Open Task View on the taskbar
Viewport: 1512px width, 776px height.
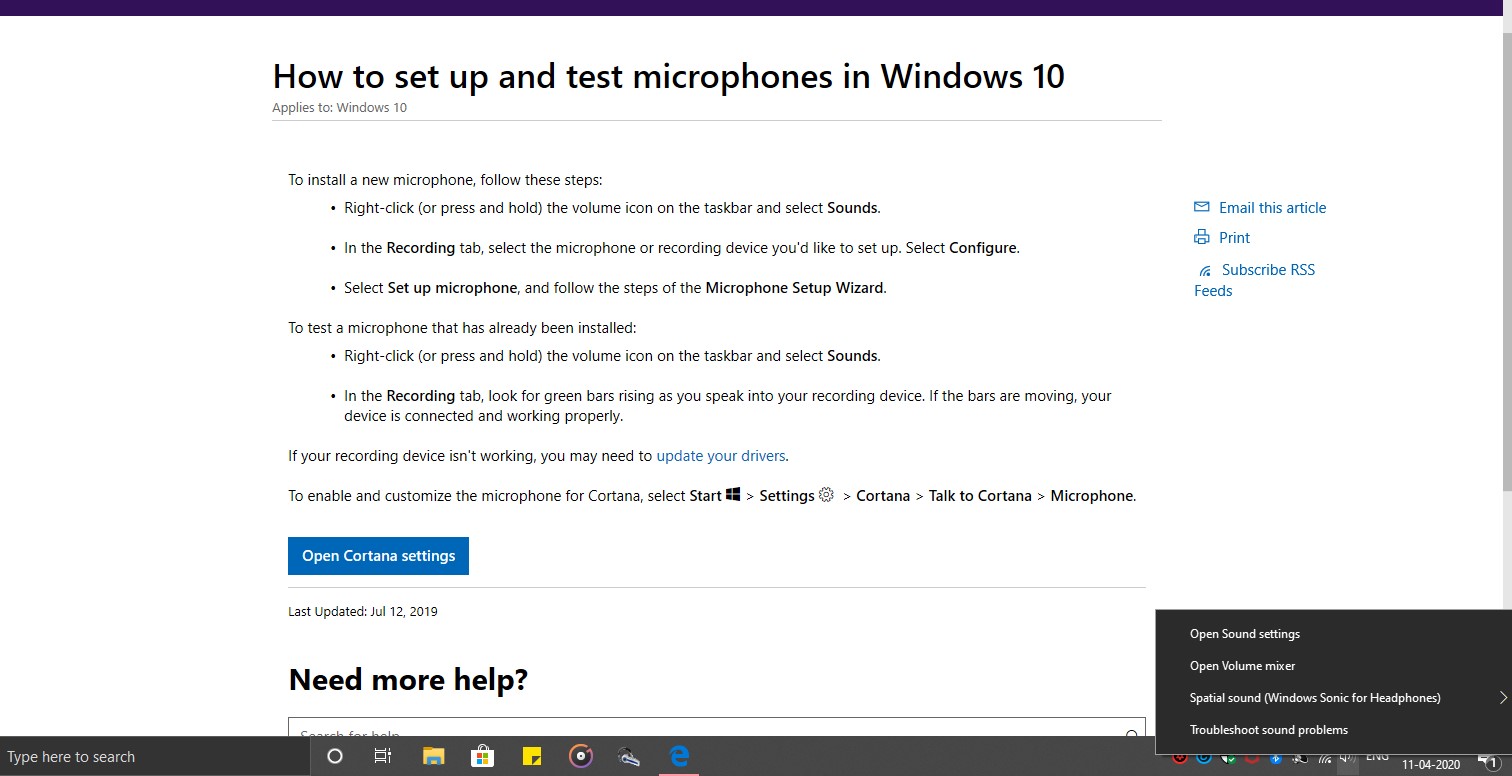point(382,757)
